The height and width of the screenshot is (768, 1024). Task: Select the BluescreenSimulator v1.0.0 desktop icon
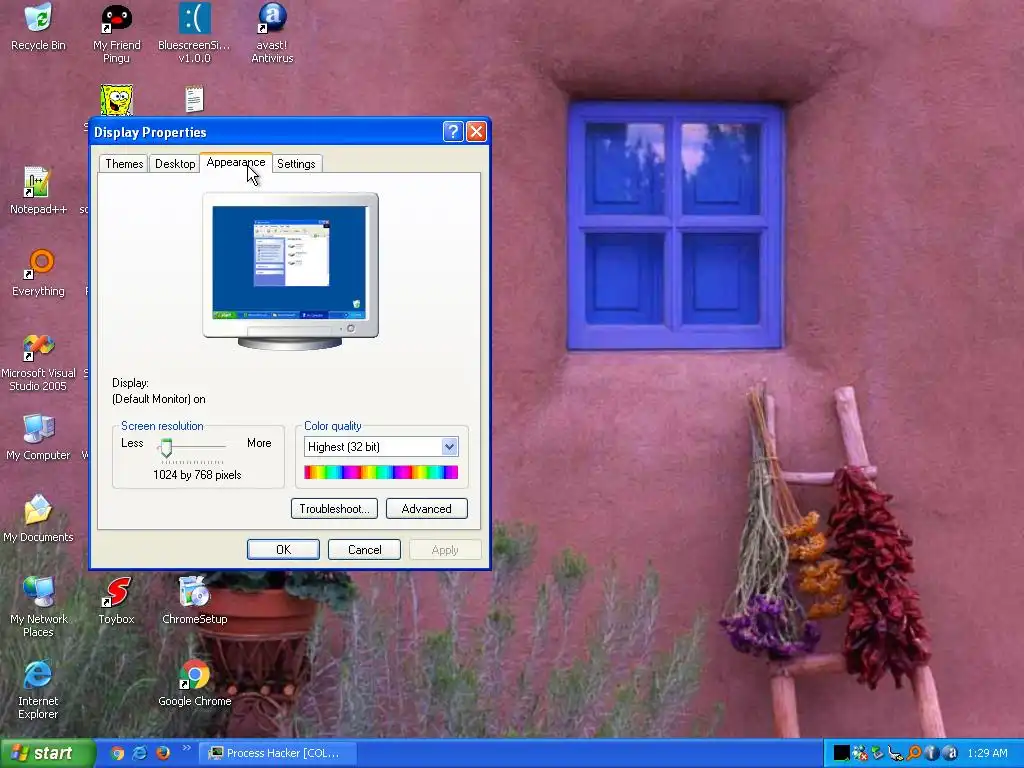pyautogui.click(x=194, y=33)
